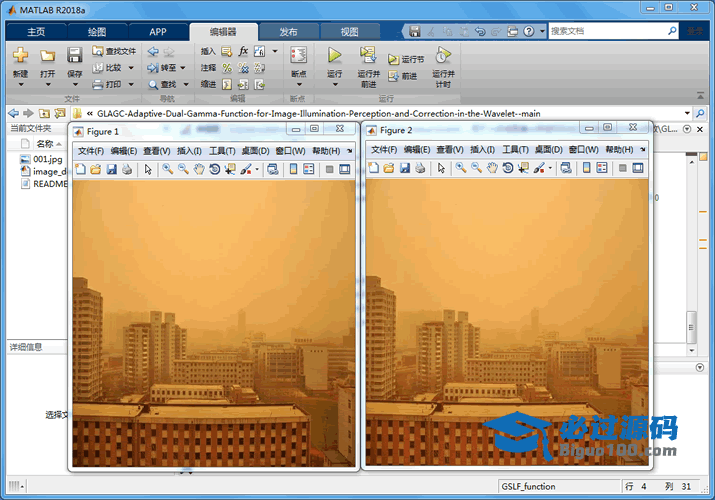Toggle Edit Plot arrow in Figure 1

pos(148,169)
